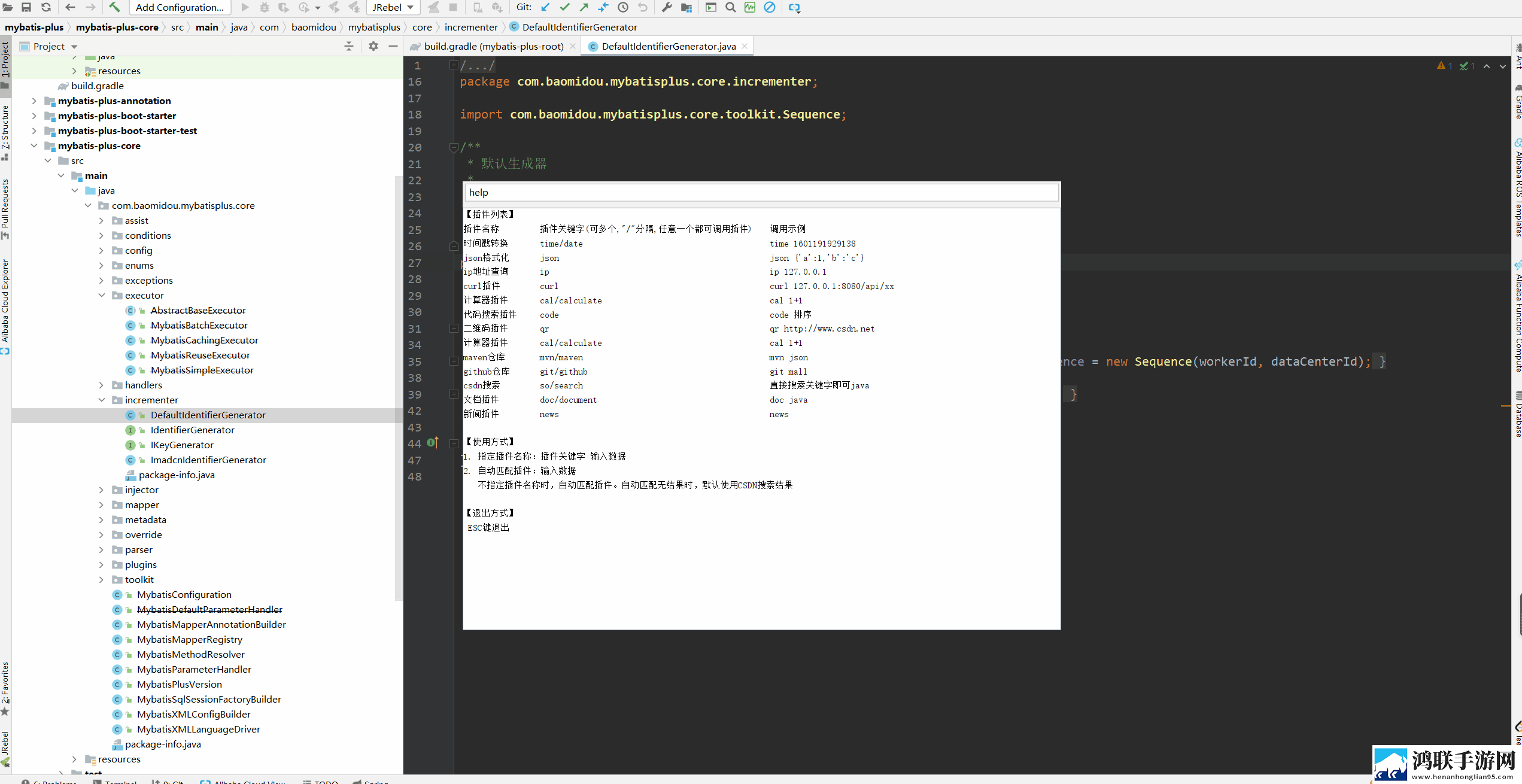Screen dimensions: 1522x784
Task: Click the Alibaba Cloud toolbar icon
Action: point(794,8)
